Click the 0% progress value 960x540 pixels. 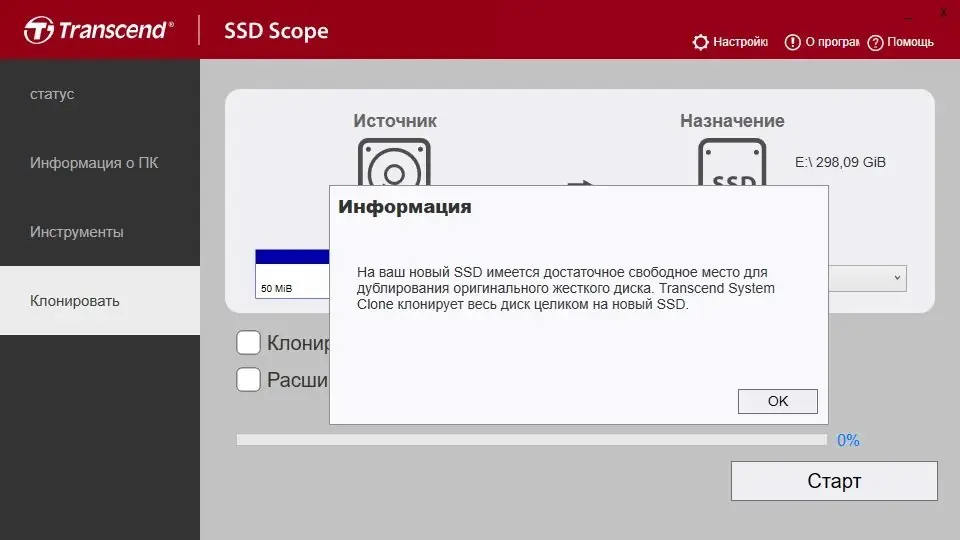848,440
